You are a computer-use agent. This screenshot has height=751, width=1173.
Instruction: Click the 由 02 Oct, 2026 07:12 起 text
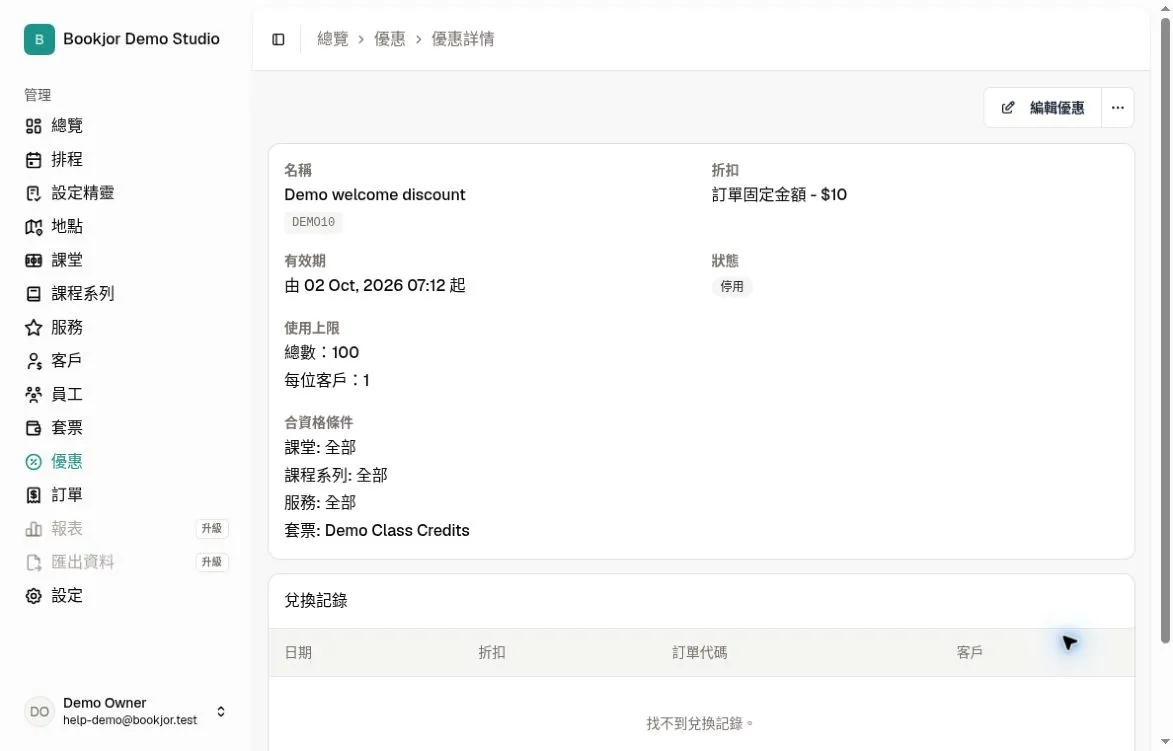[375, 286]
